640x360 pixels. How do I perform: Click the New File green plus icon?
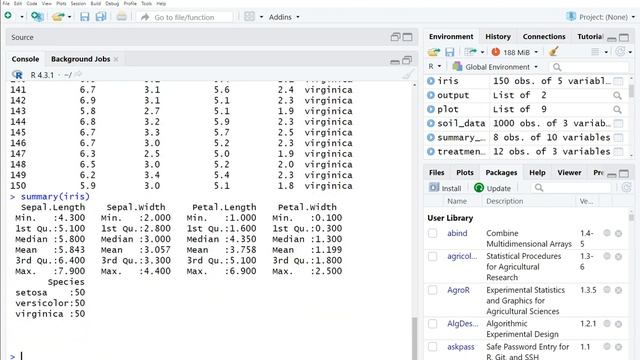point(8,16)
